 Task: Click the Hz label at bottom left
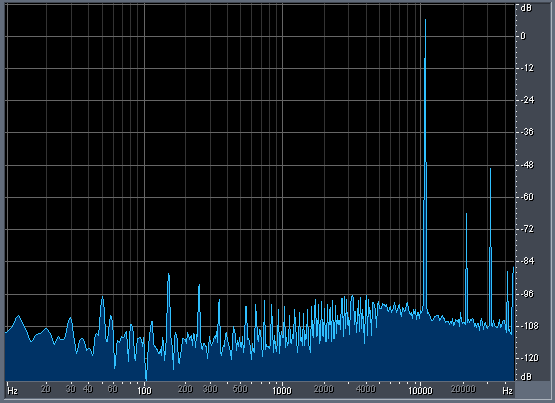(x=12, y=391)
